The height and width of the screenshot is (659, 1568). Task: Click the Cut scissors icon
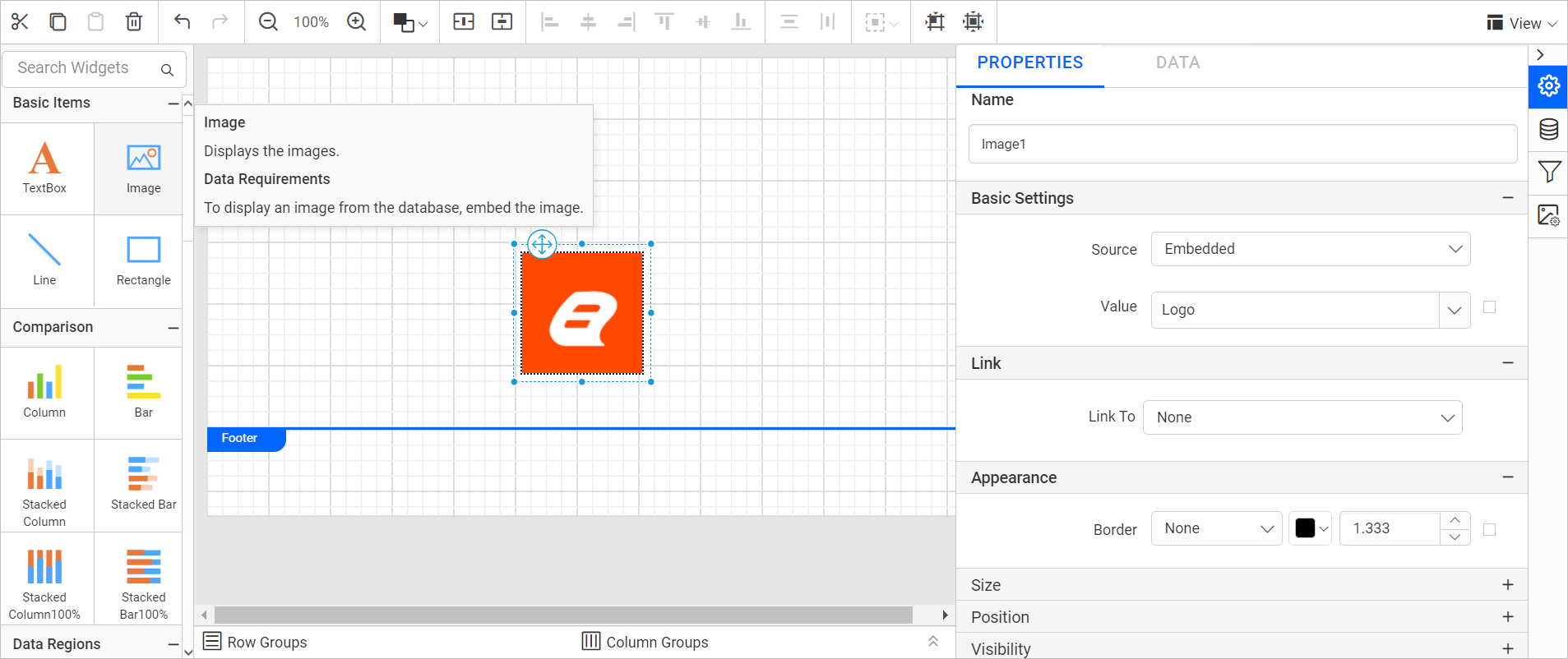click(x=20, y=21)
